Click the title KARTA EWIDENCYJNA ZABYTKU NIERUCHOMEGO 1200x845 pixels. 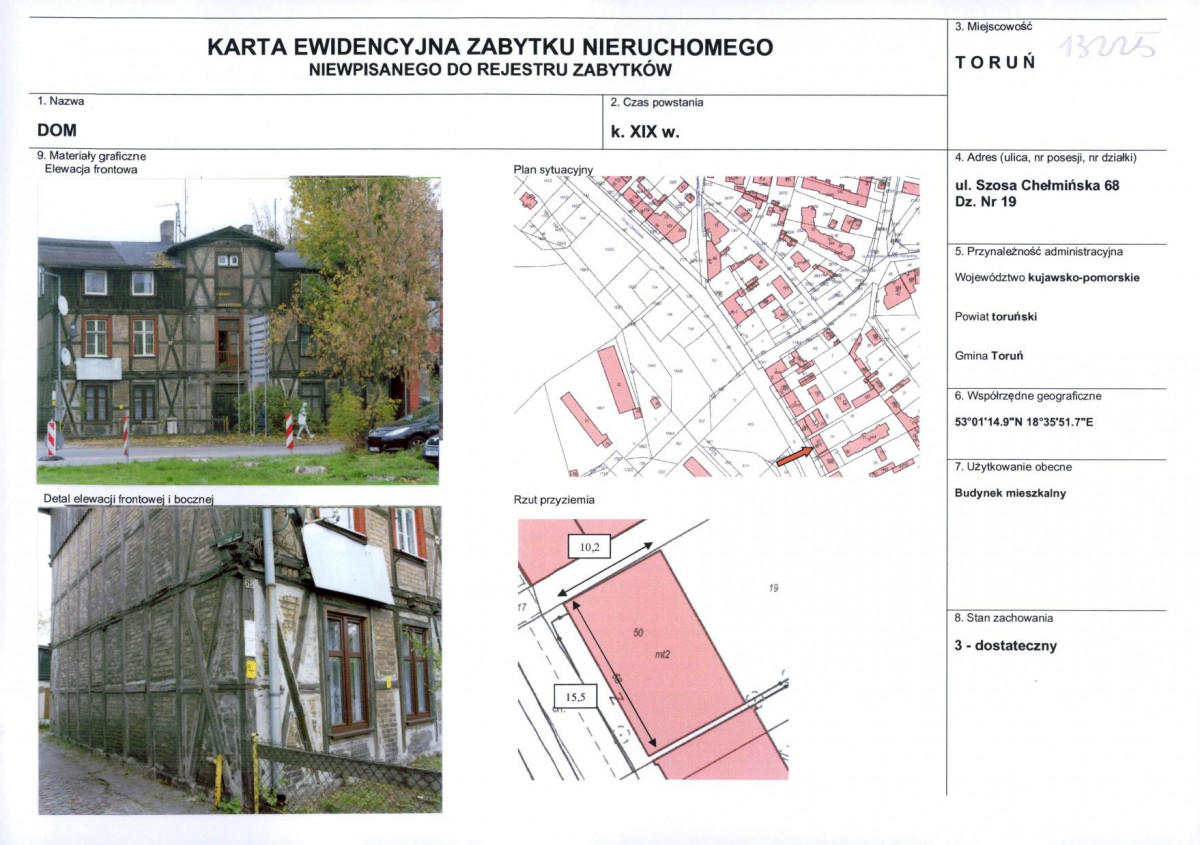(x=490, y=47)
